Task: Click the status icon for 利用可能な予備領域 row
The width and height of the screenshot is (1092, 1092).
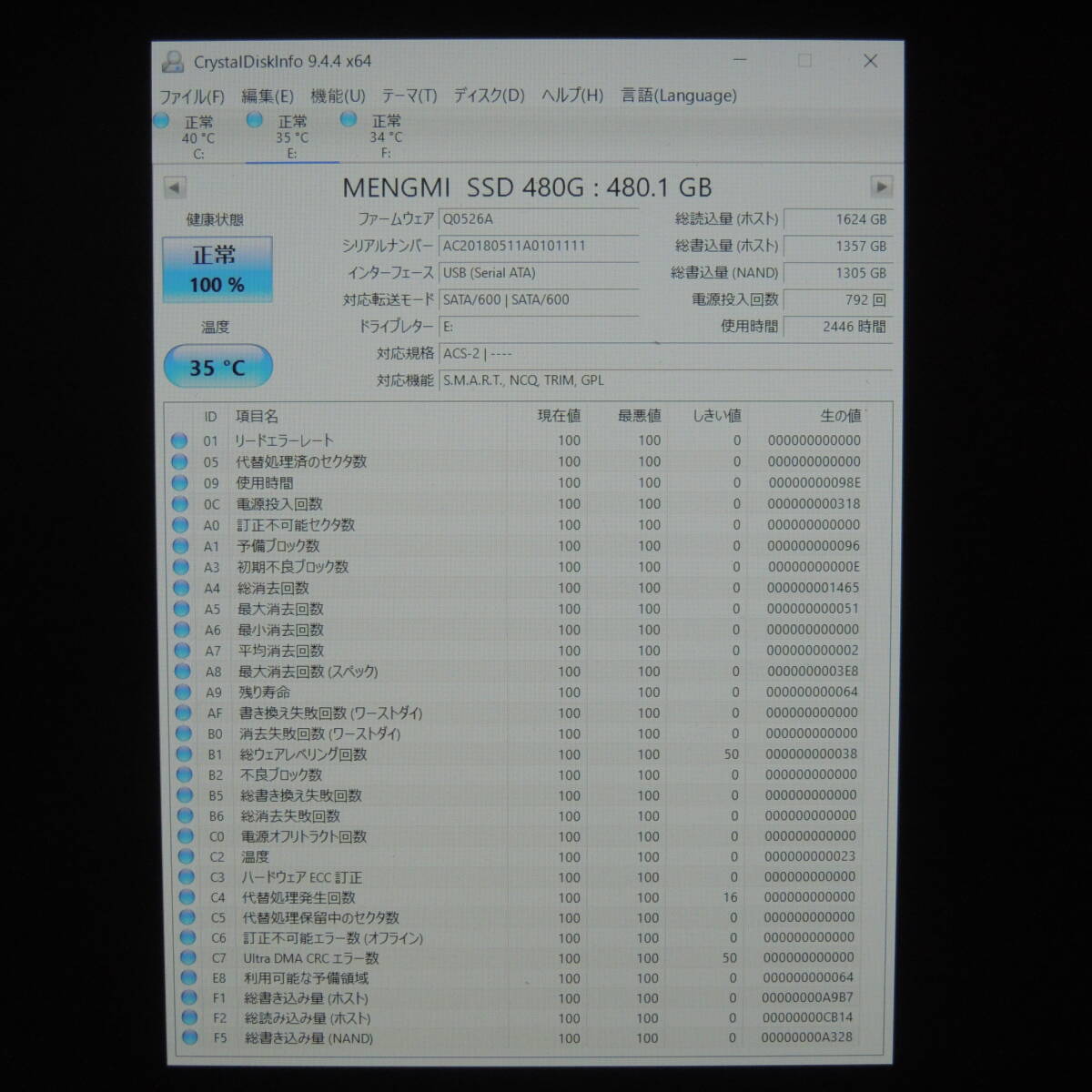Action: [x=188, y=978]
